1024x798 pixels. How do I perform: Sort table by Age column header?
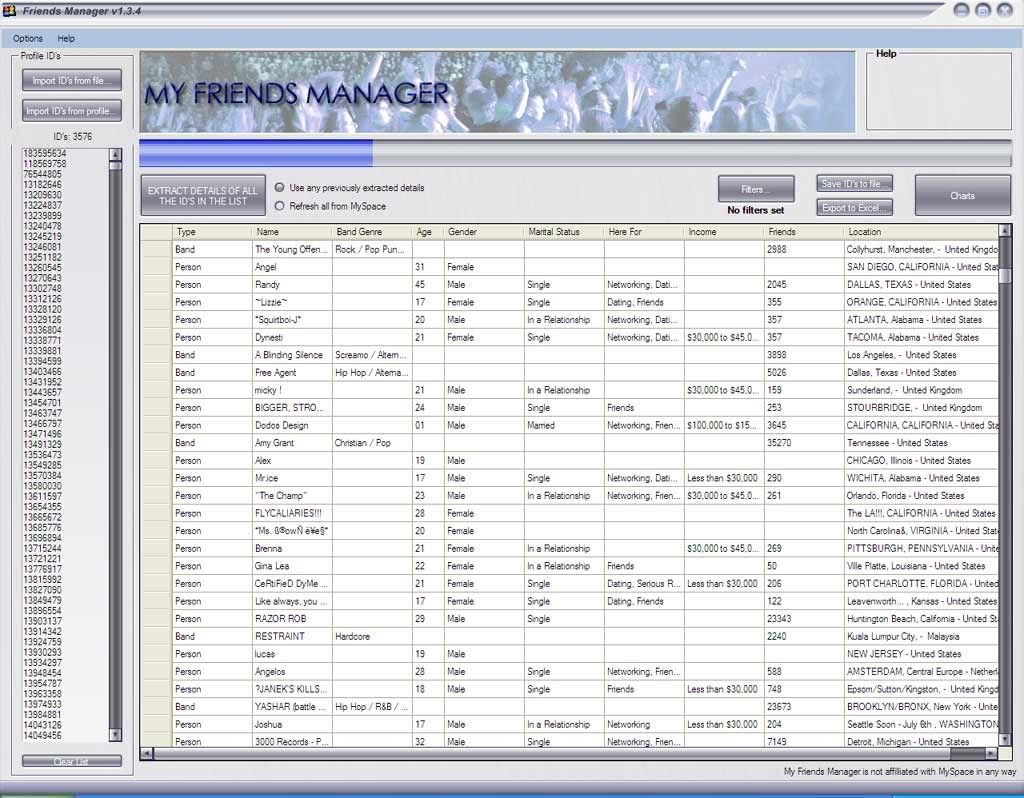tap(428, 232)
